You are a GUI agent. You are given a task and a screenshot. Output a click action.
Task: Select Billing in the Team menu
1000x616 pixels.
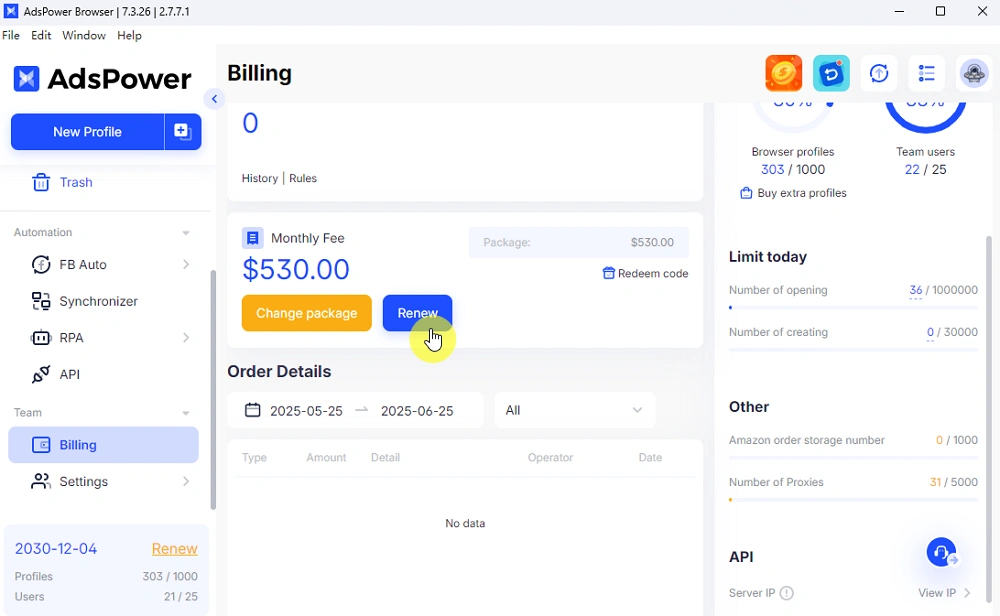(103, 445)
